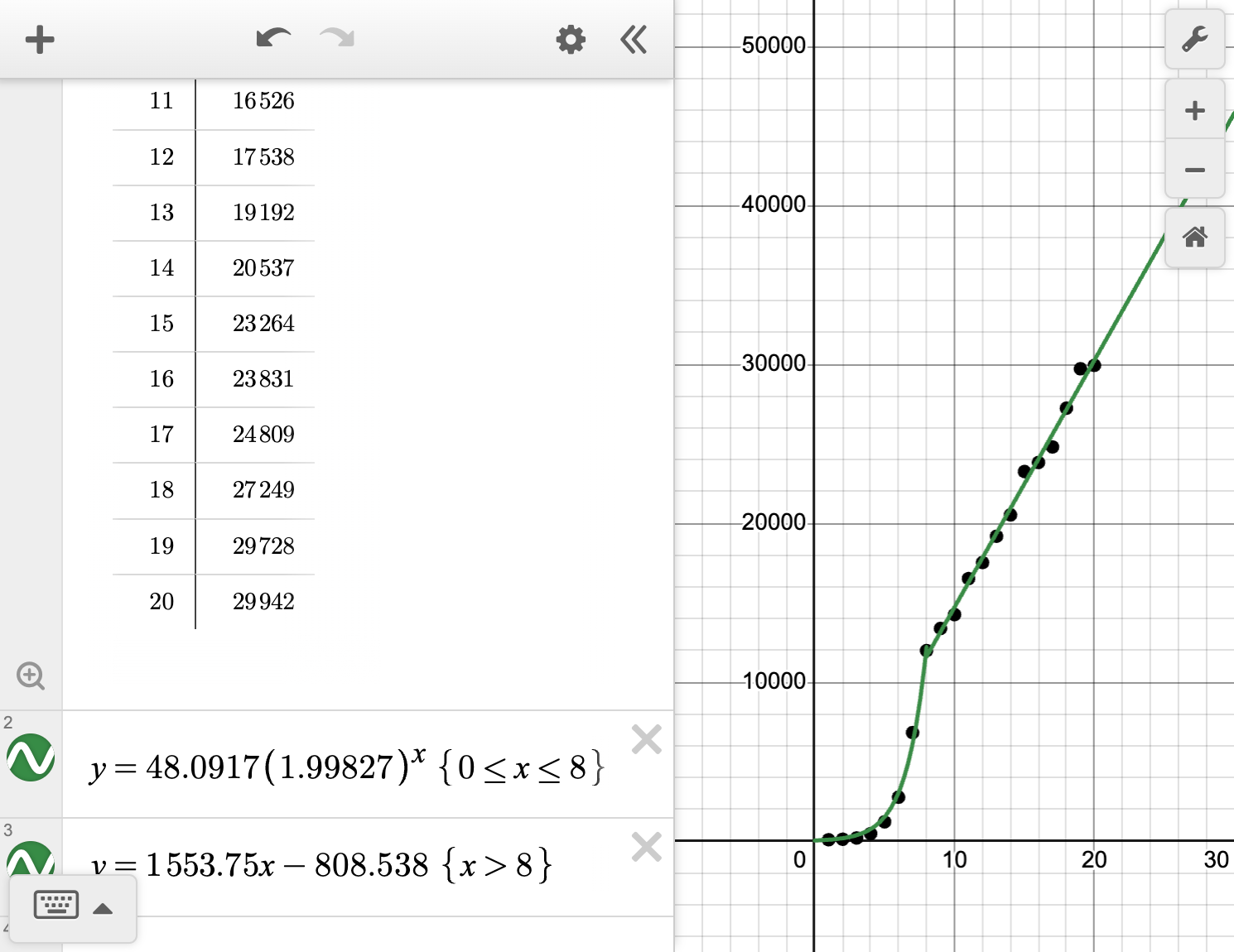Delete the exponential expression
Image resolution: width=1234 pixels, height=952 pixels.
[647, 738]
